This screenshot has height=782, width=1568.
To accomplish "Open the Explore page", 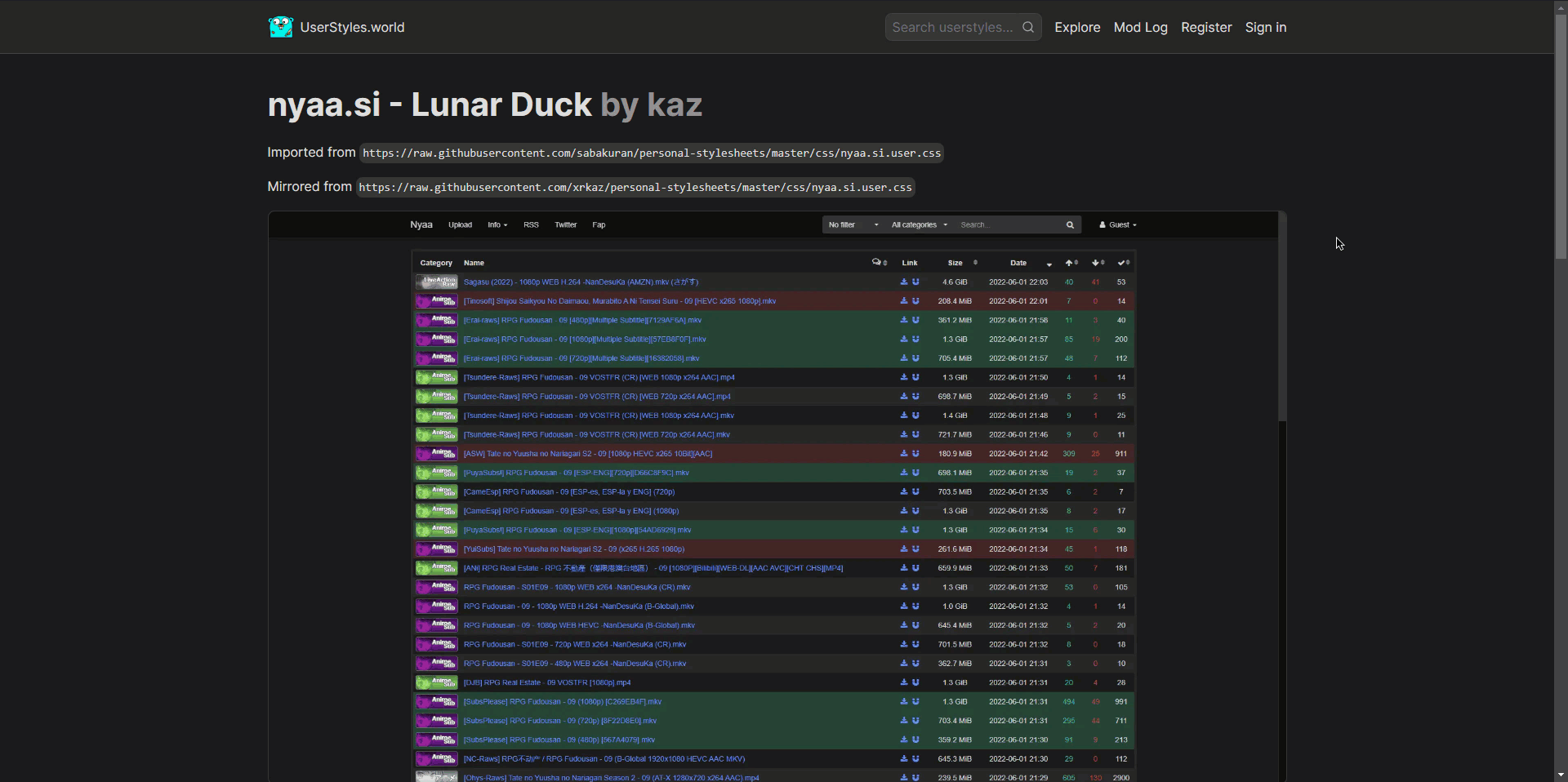I will 1077,27.
